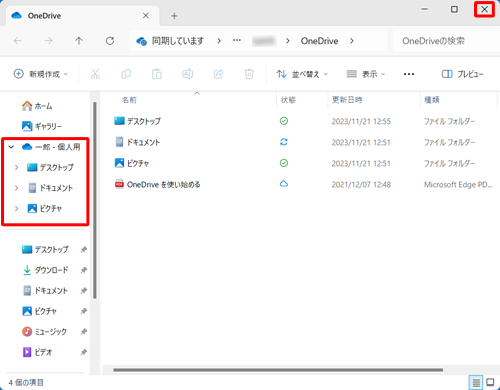
Task: Click OneDrive in the address breadcrumb
Action: click(319, 41)
